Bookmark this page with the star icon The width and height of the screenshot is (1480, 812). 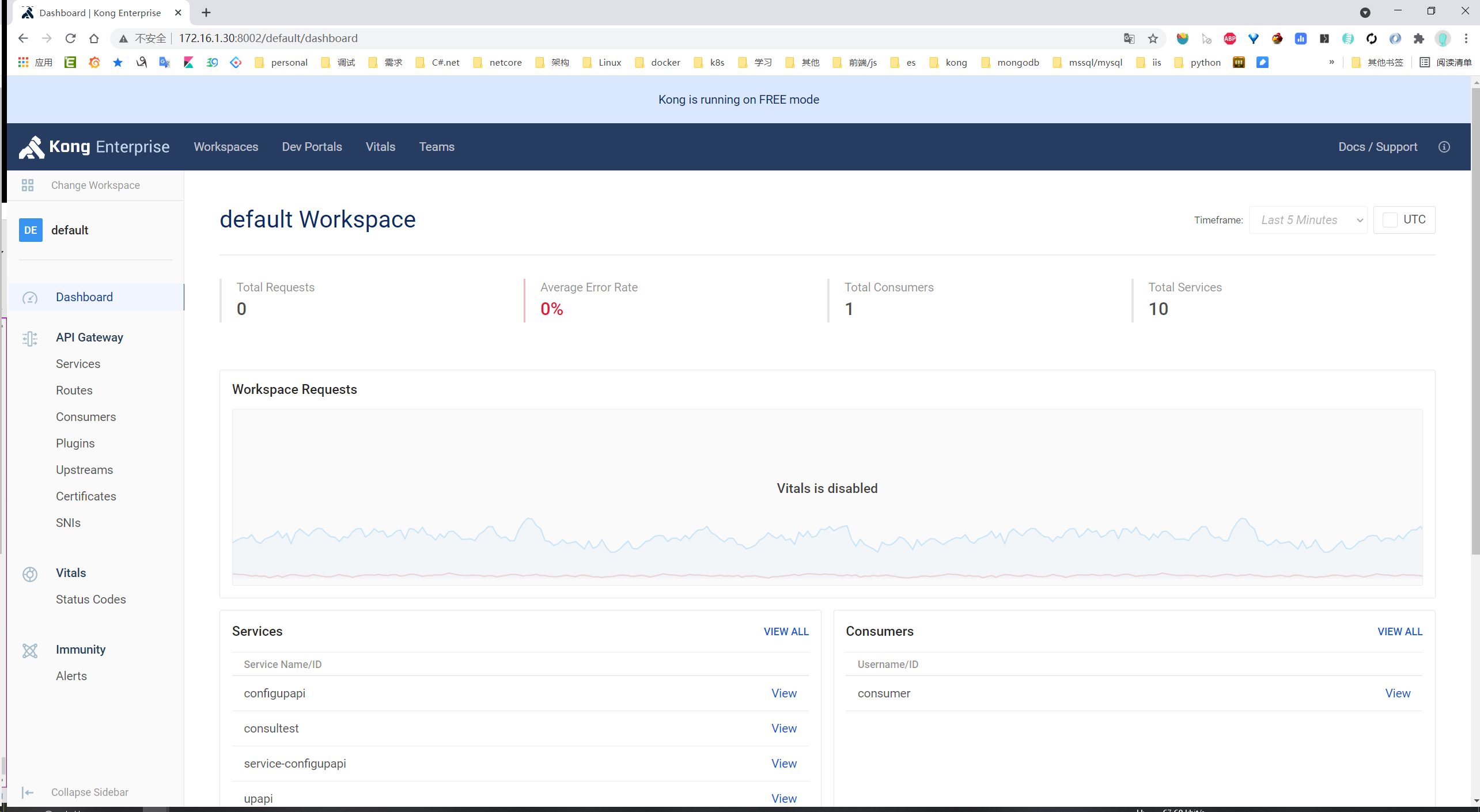1153,38
